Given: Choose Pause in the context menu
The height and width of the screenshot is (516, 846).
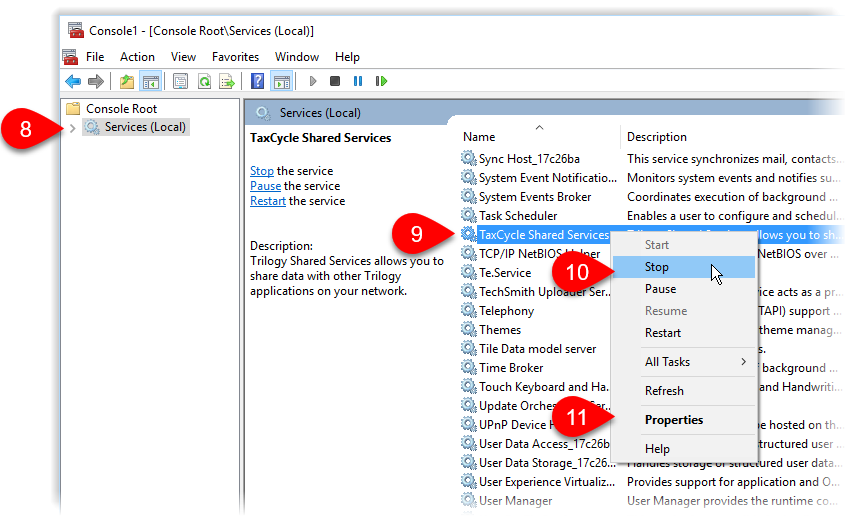Looking at the screenshot, I should coord(684,289).
